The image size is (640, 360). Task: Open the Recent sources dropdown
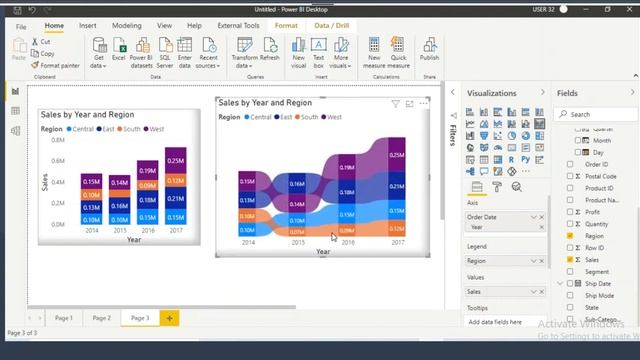coord(208,52)
